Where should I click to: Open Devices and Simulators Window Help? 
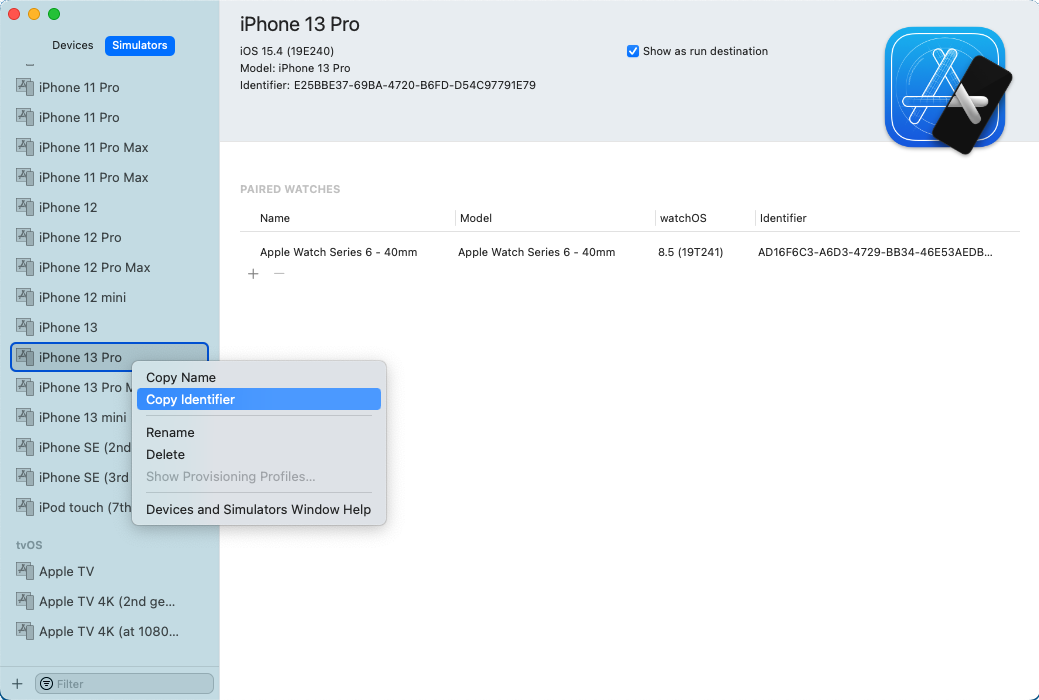pyautogui.click(x=257, y=509)
